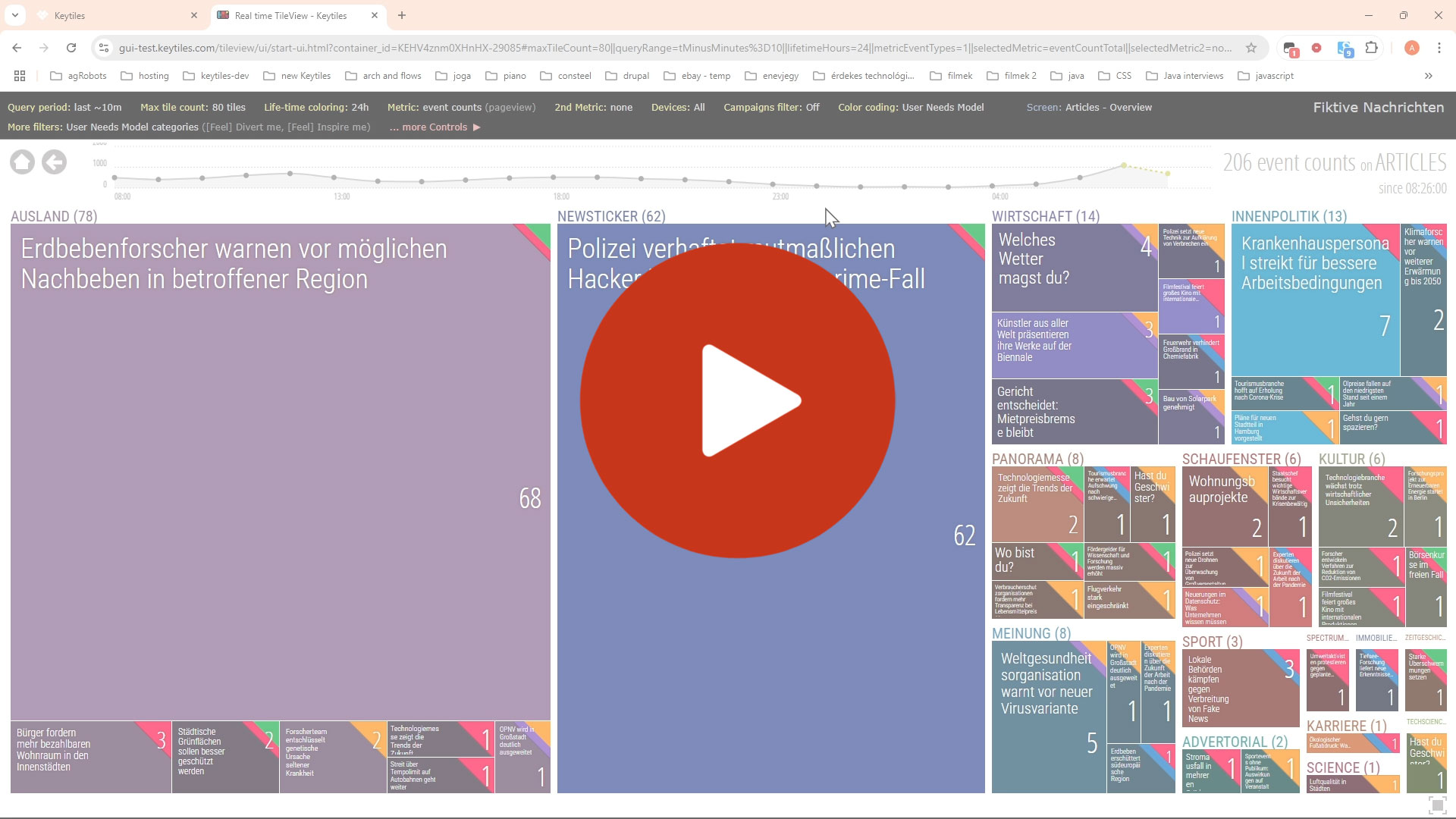
Task: Open the javascript bookmark folder
Action: click(1266, 76)
